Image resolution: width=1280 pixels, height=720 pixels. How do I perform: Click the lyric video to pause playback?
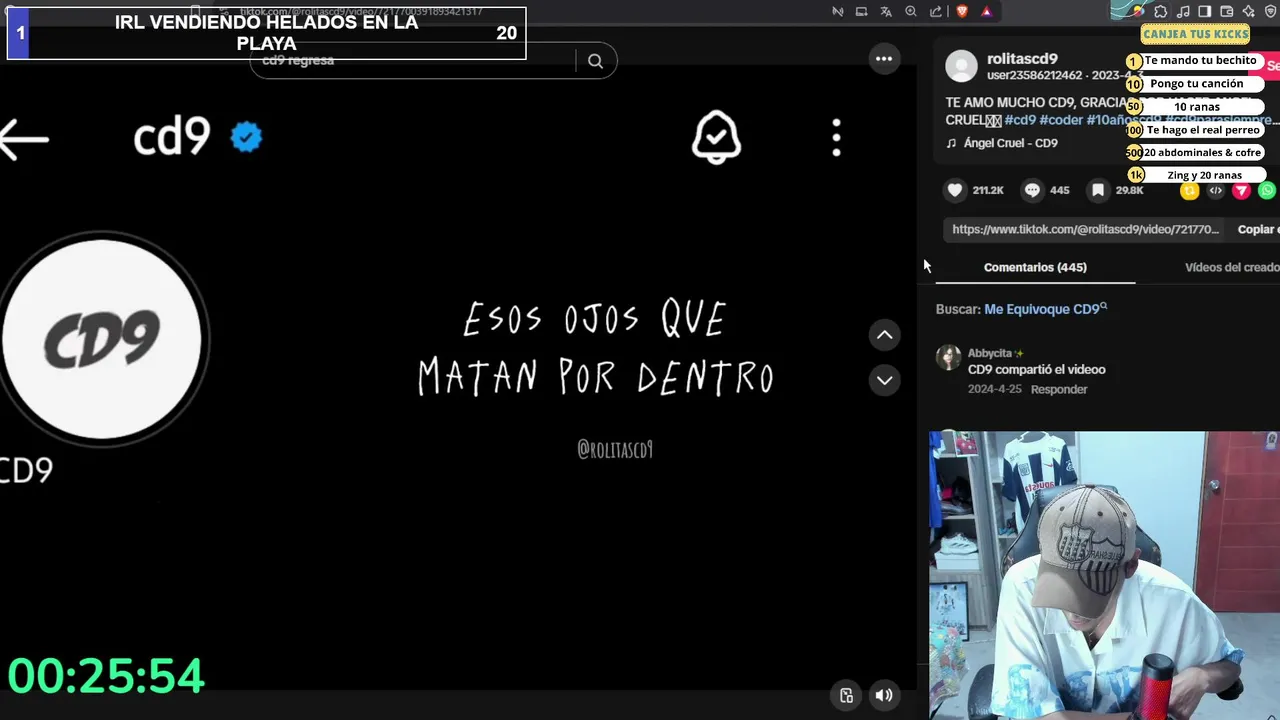pyautogui.click(x=458, y=380)
